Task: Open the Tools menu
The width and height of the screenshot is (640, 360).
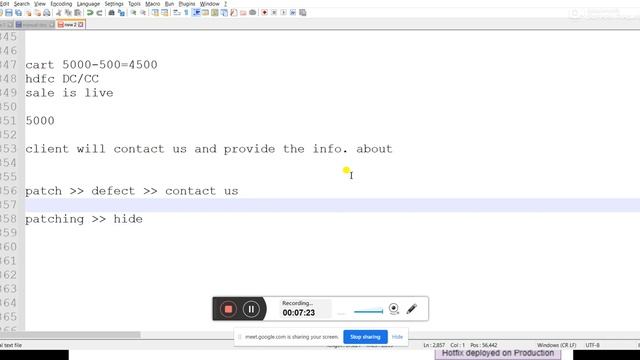Action: [134, 4]
